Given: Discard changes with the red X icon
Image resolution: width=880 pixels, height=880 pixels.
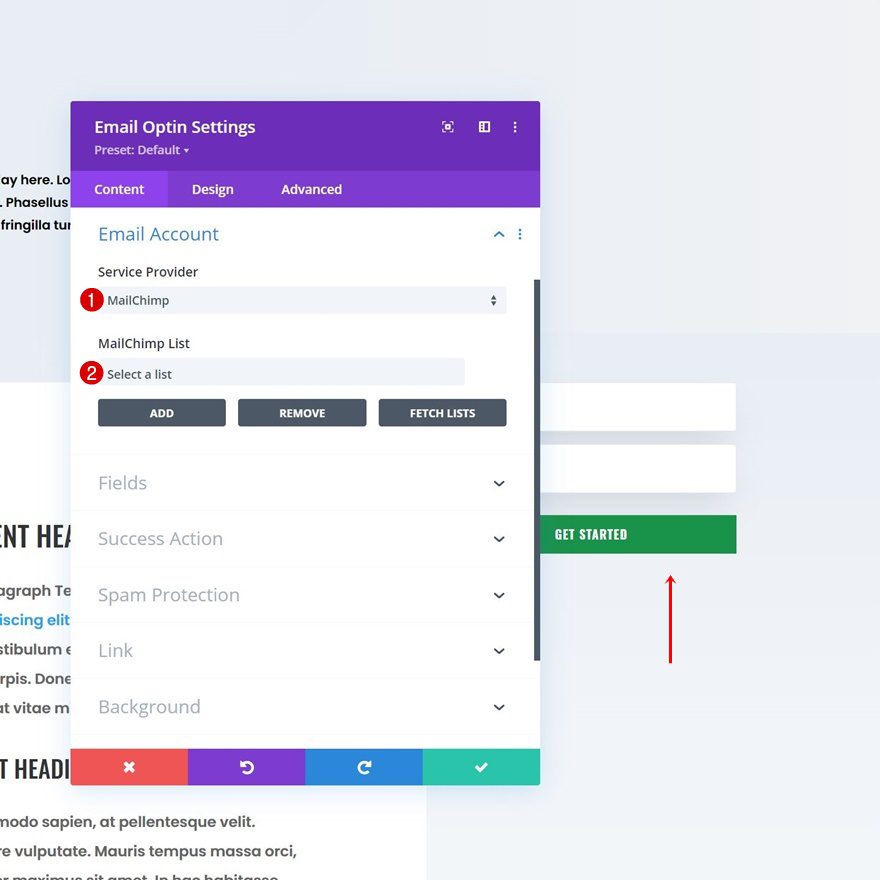Looking at the screenshot, I should (x=128, y=767).
